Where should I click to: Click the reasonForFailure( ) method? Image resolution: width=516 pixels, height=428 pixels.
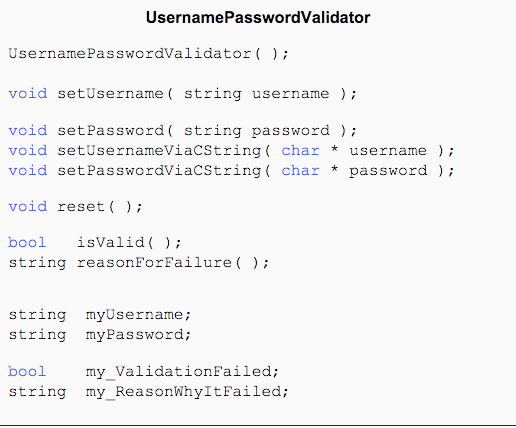click(x=173, y=263)
